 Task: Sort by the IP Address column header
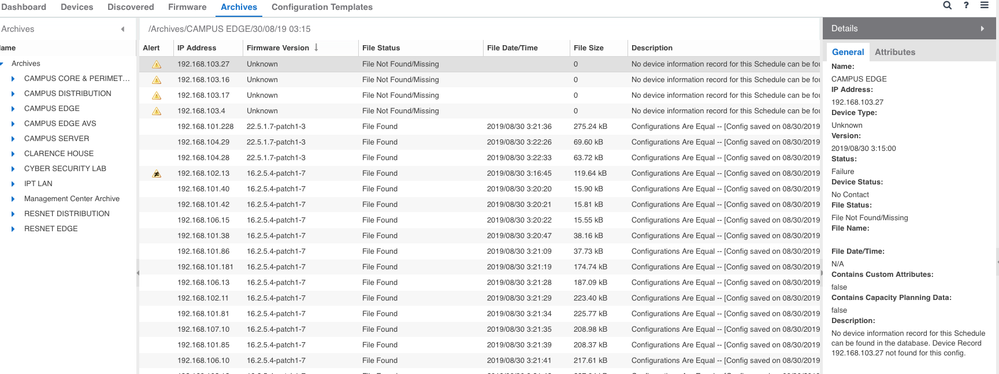[x=208, y=48]
